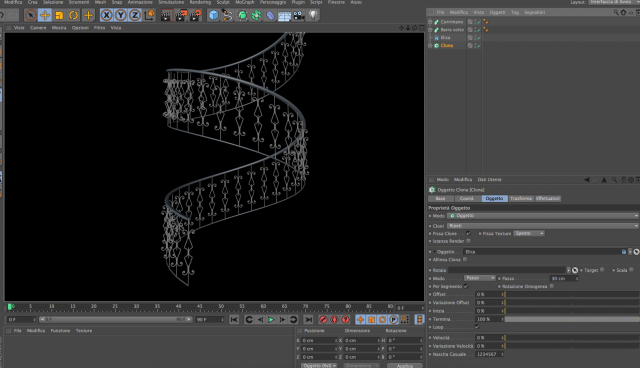Play the animation forward
Viewport: 640px width, 368px height.
271,319
